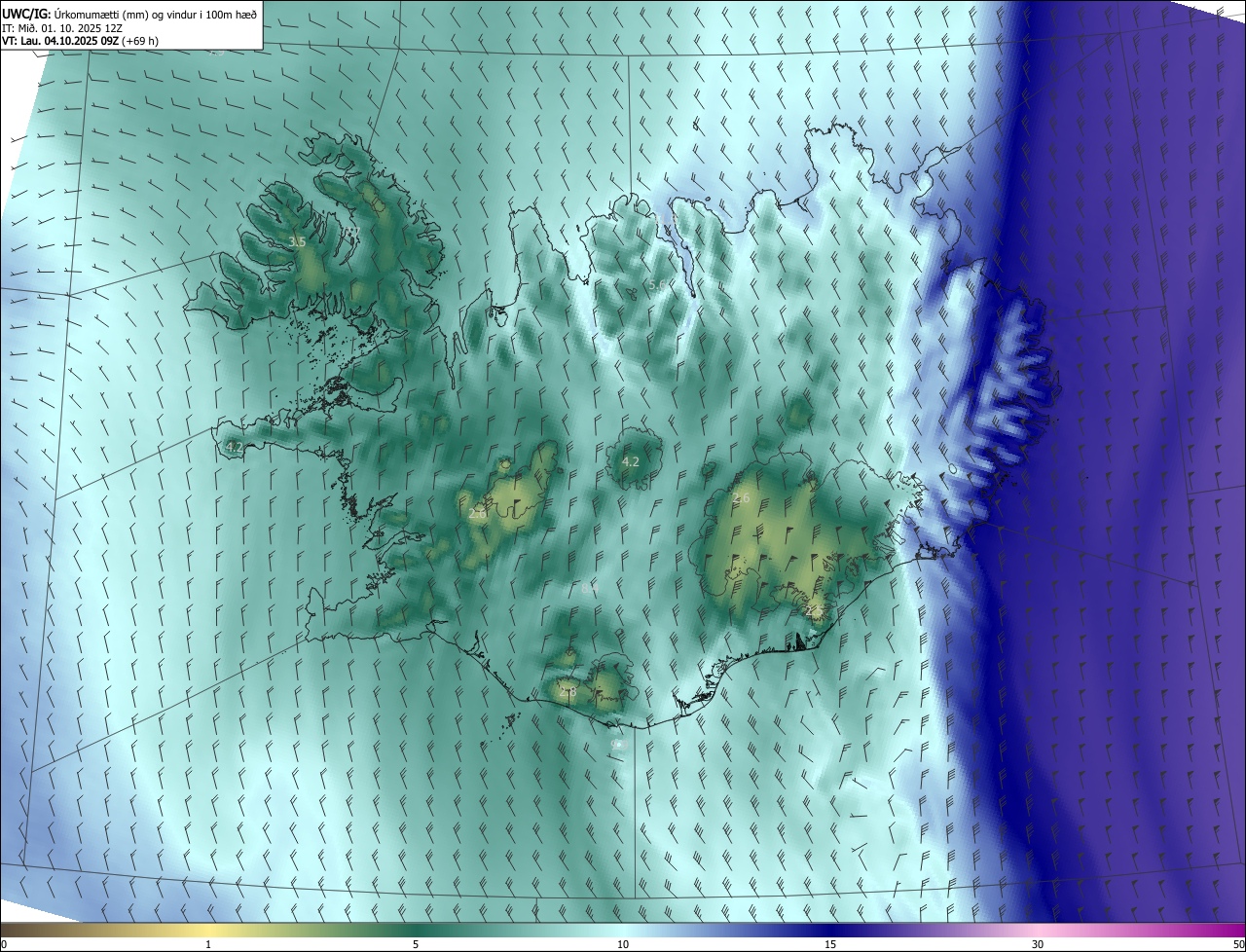Pick the dark green color band above the 5 tick
The image size is (1246, 952).
[x=416, y=930]
